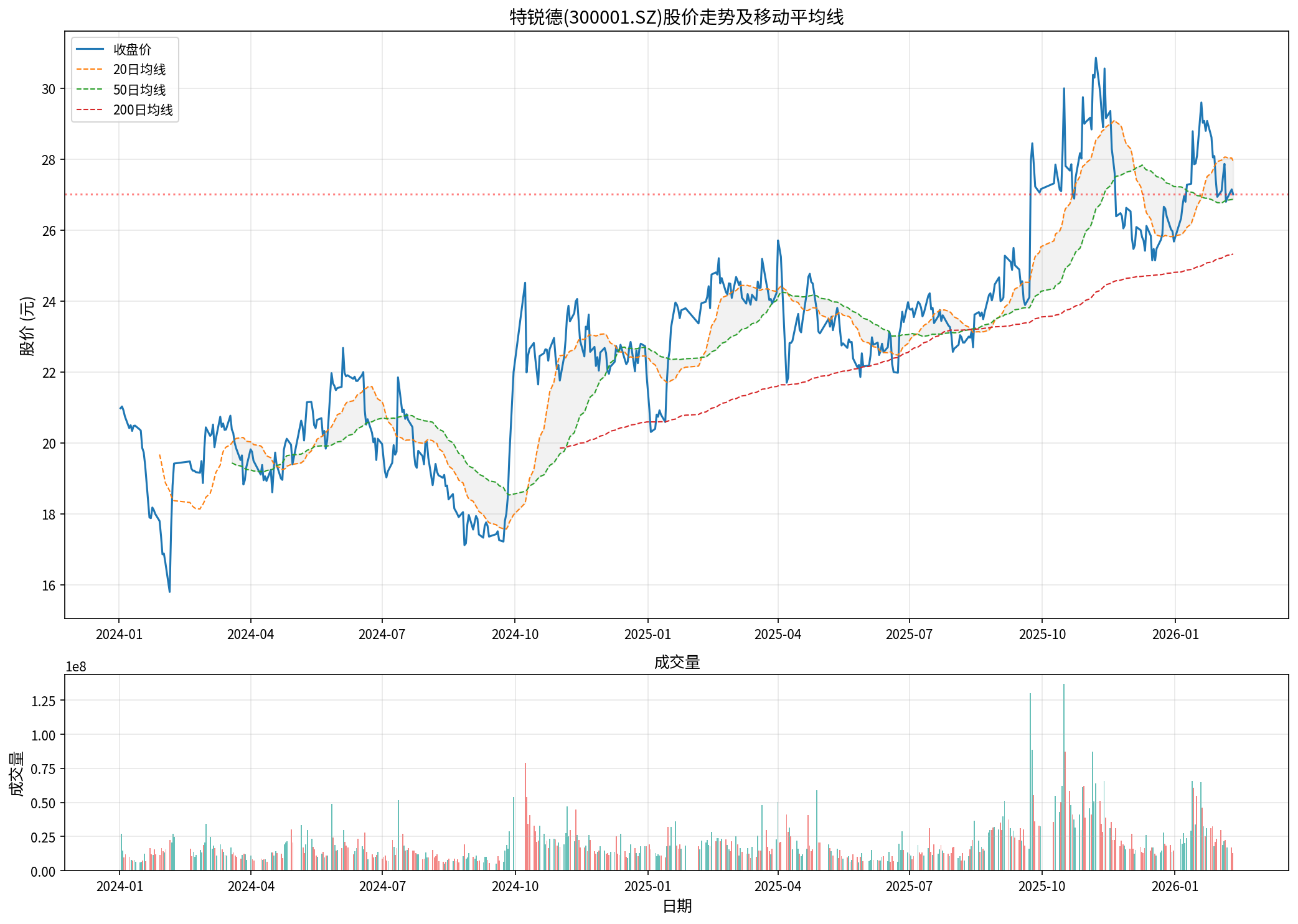Image resolution: width=1298 pixels, height=924 pixels.
Task: Click the 16 price axis tick label
Action: [49, 586]
